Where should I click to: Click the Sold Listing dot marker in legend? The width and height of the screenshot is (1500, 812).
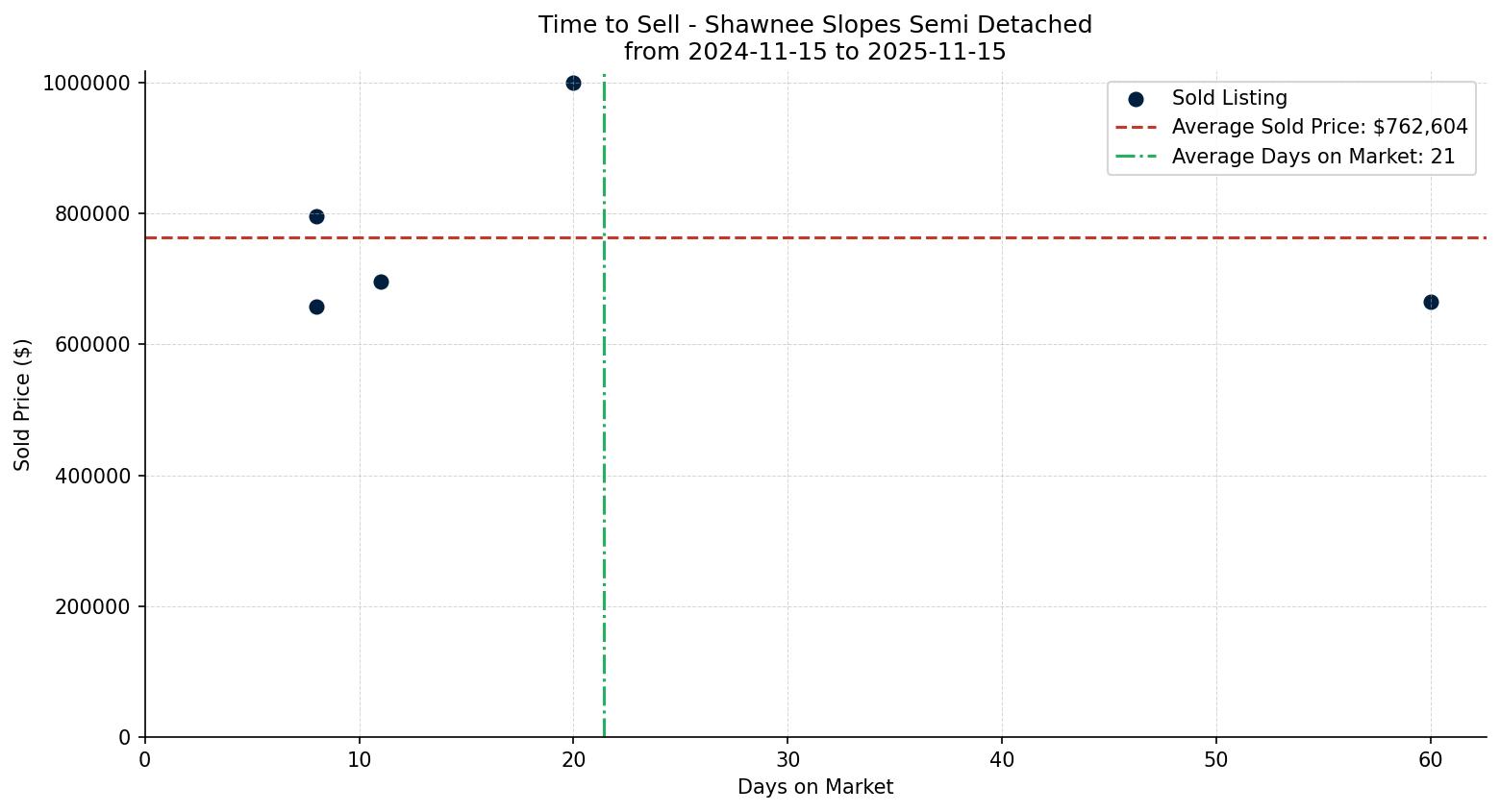[x=1136, y=99]
